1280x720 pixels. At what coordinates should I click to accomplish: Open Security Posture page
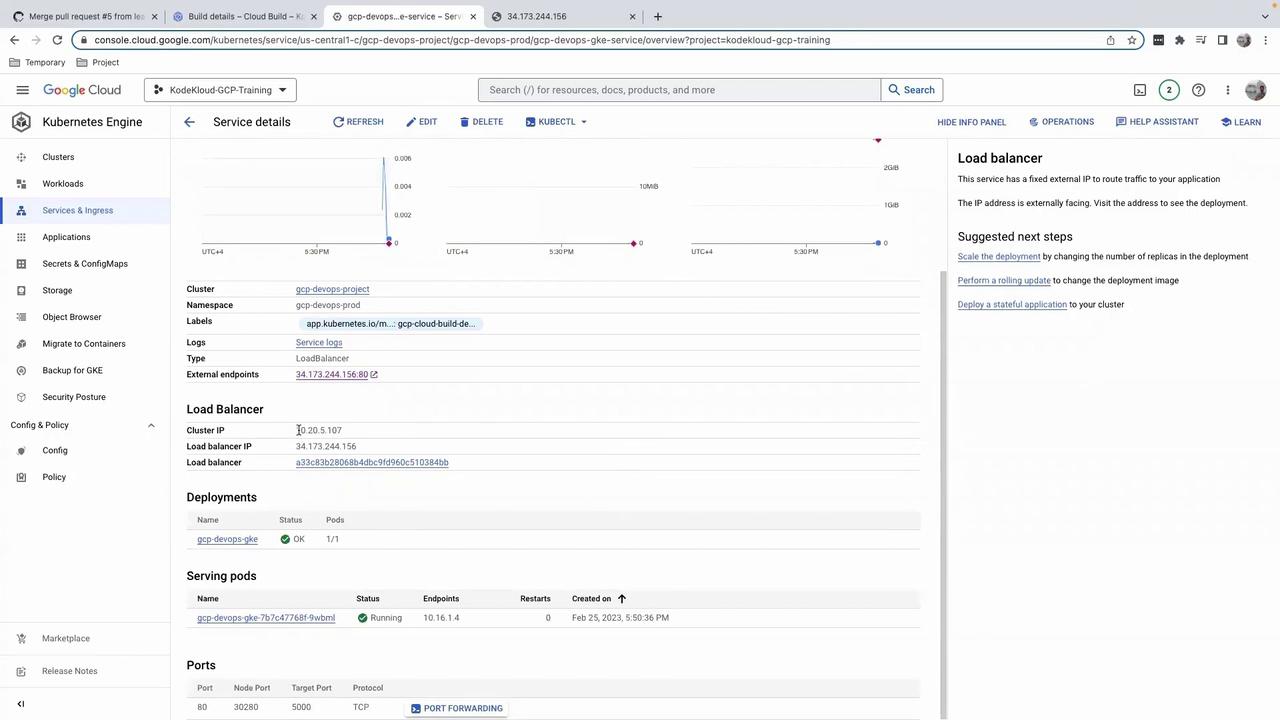pyautogui.click(x=74, y=397)
